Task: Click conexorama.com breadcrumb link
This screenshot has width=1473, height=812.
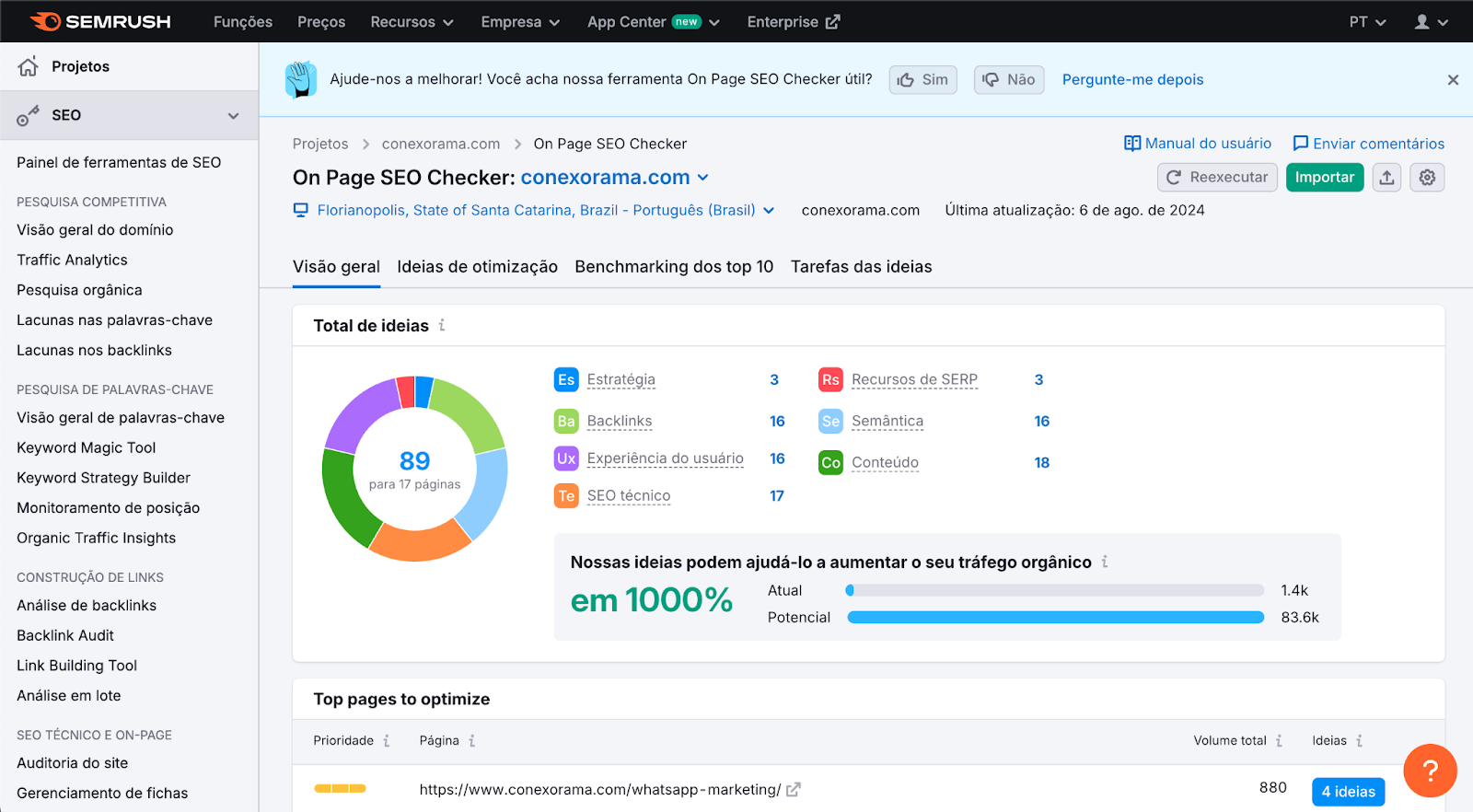Action: [x=441, y=144]
